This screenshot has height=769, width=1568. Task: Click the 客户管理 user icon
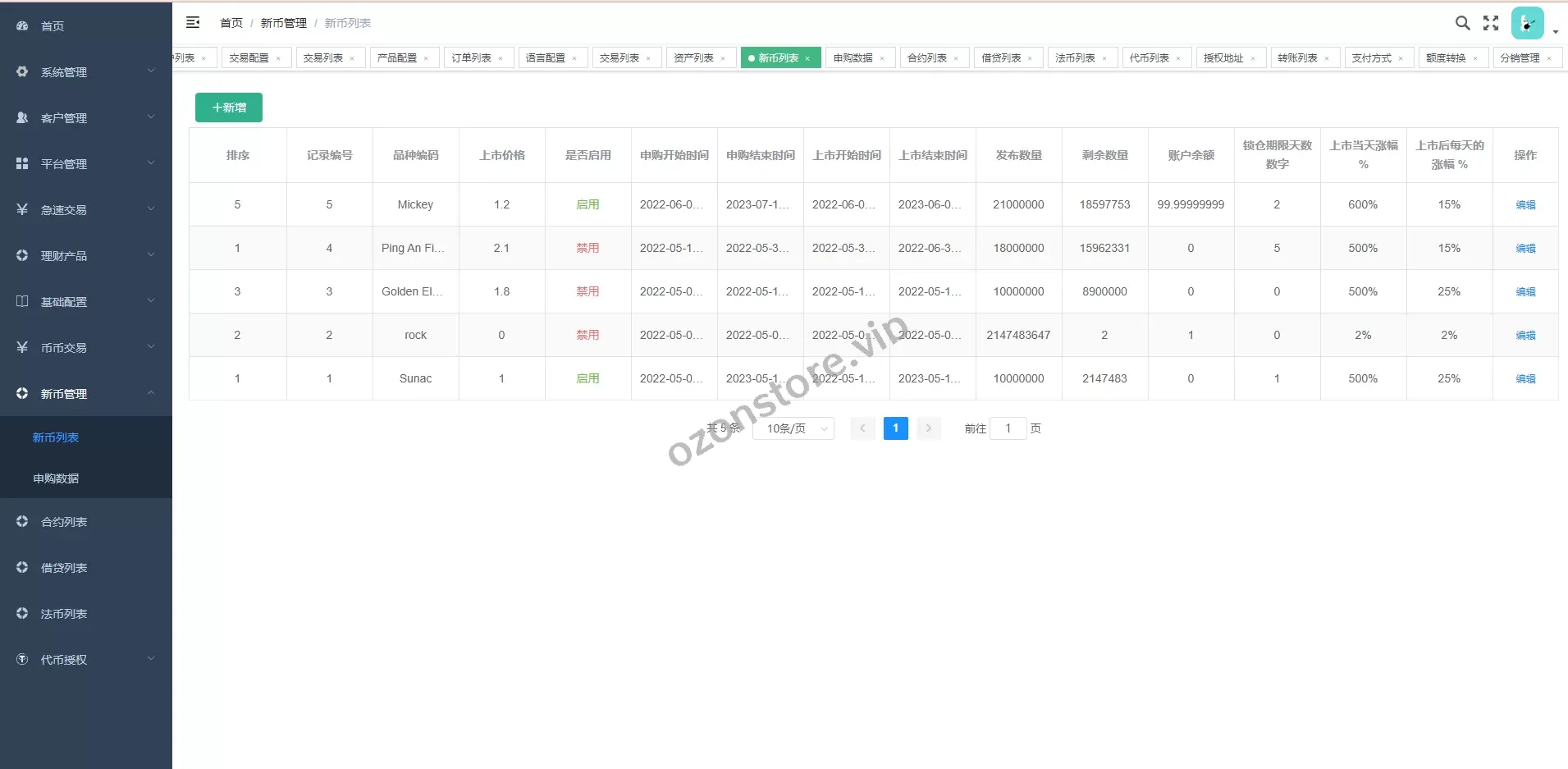click(22, 118)
